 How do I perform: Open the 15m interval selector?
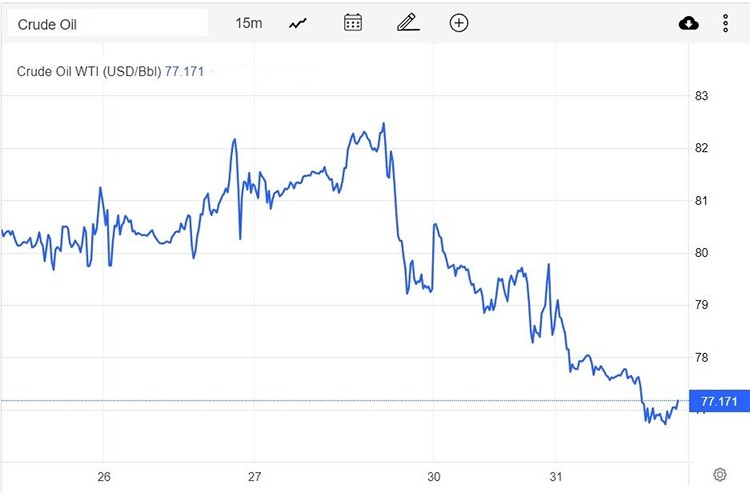248,23
